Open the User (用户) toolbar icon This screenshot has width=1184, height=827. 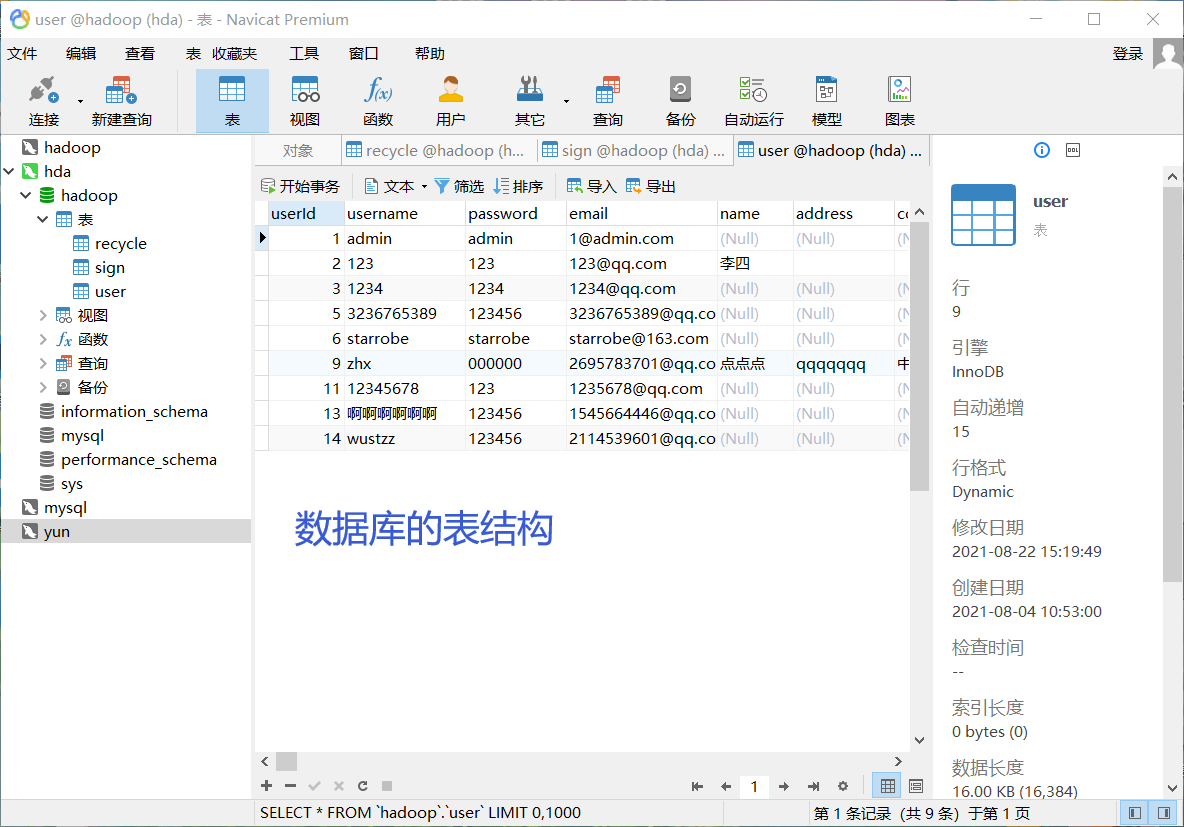[x=450, y=101]
